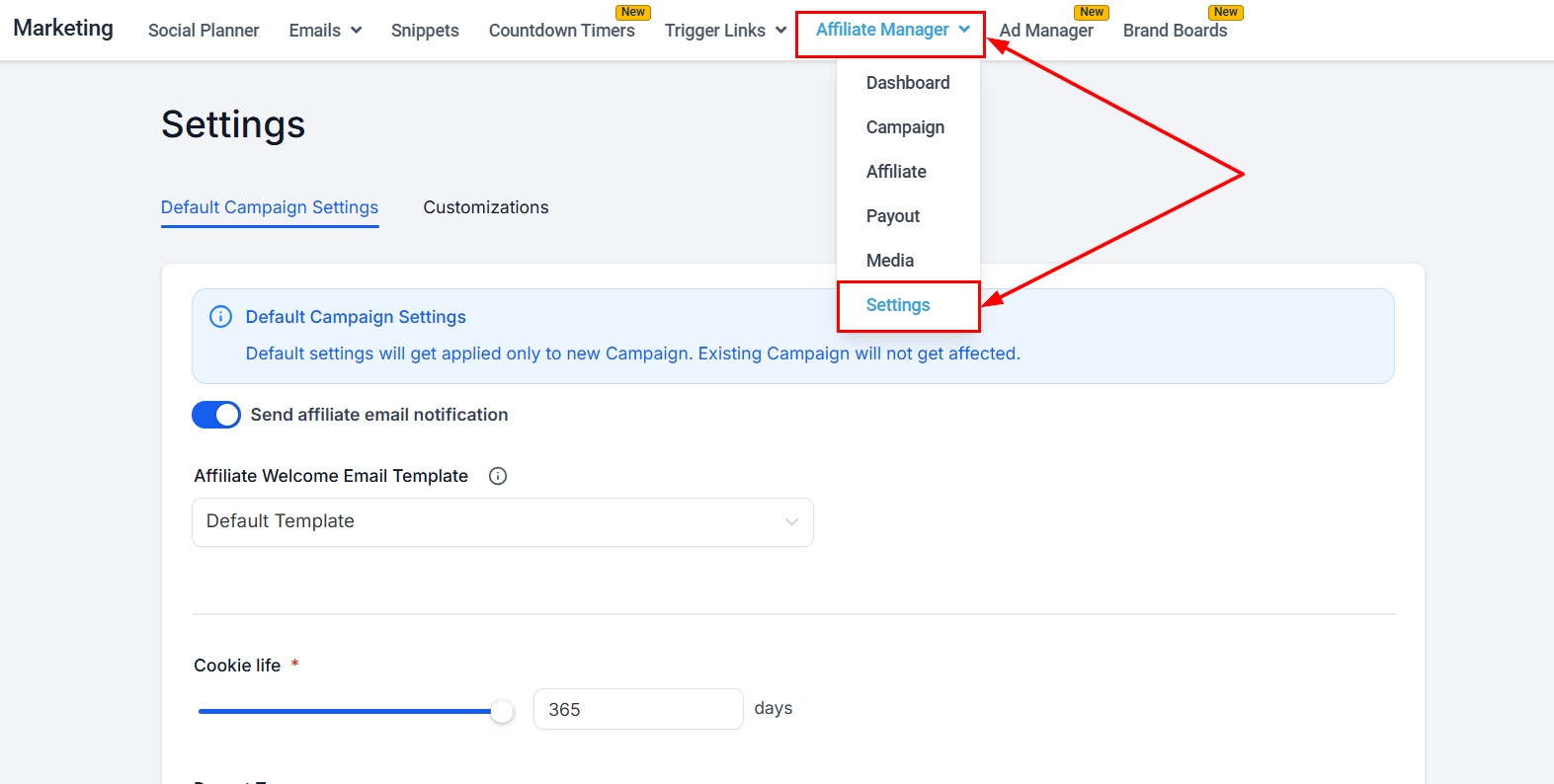The image size is (1554, 784).
Task: Expand the Emails menu chevron
Action: pos(356,31)
